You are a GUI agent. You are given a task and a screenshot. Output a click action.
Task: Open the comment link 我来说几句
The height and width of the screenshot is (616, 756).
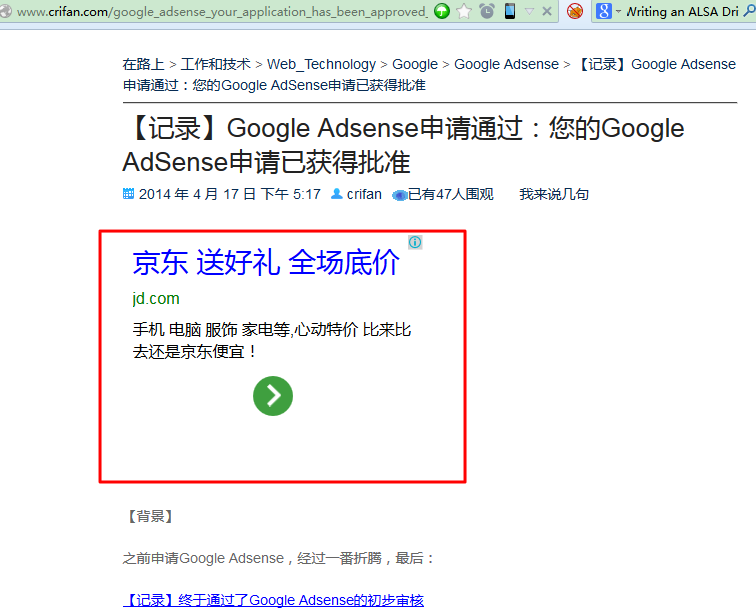tap(554, 194)
